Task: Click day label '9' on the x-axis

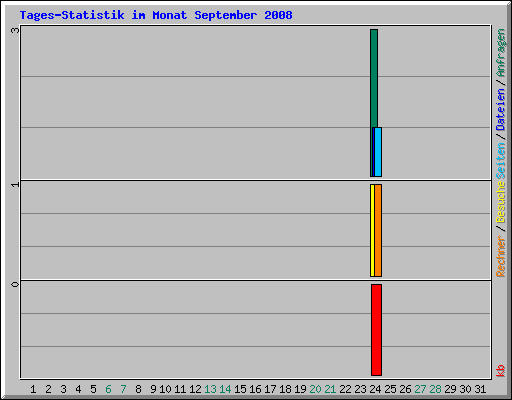Action: (153, 389)
